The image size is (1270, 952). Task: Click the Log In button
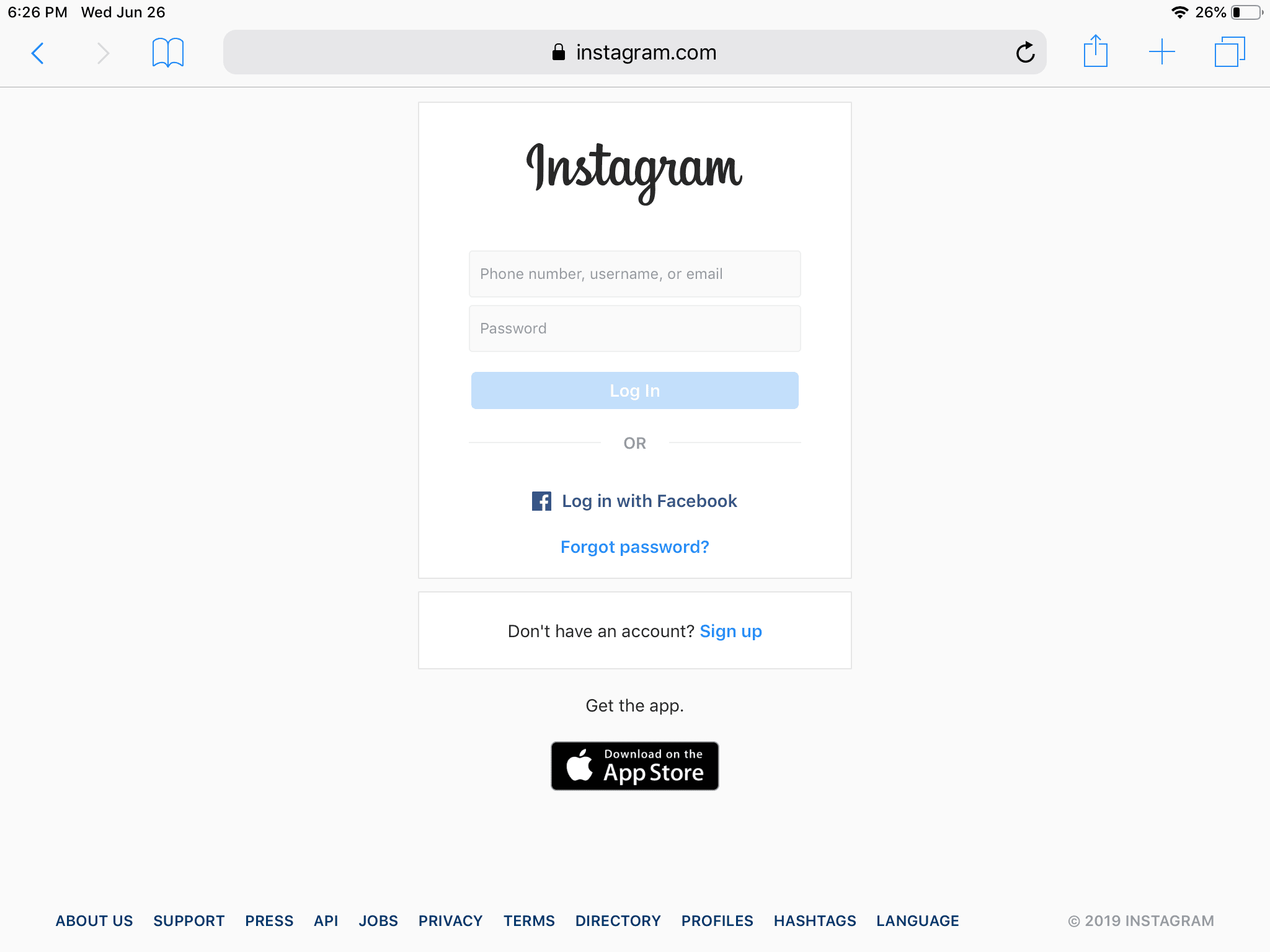pyautogui.click(x=634, y=390)
